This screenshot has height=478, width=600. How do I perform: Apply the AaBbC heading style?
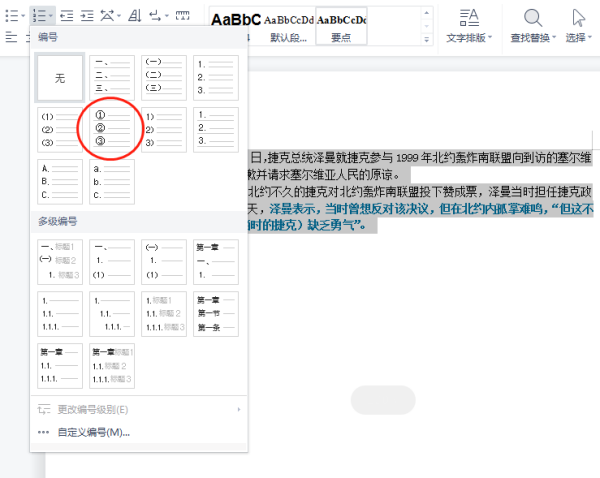point(236,26)
